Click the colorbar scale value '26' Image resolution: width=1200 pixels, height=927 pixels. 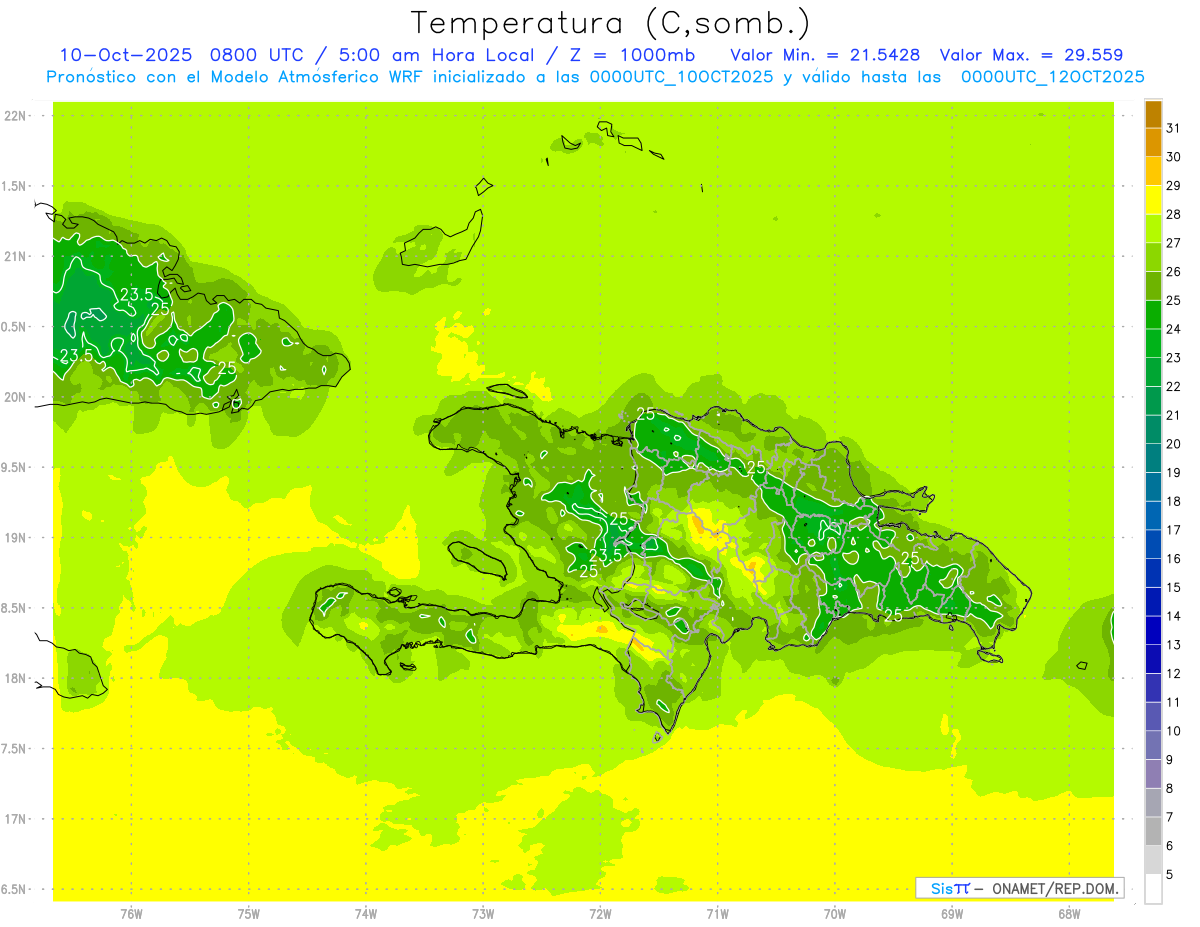click(x=1174, y=272)
